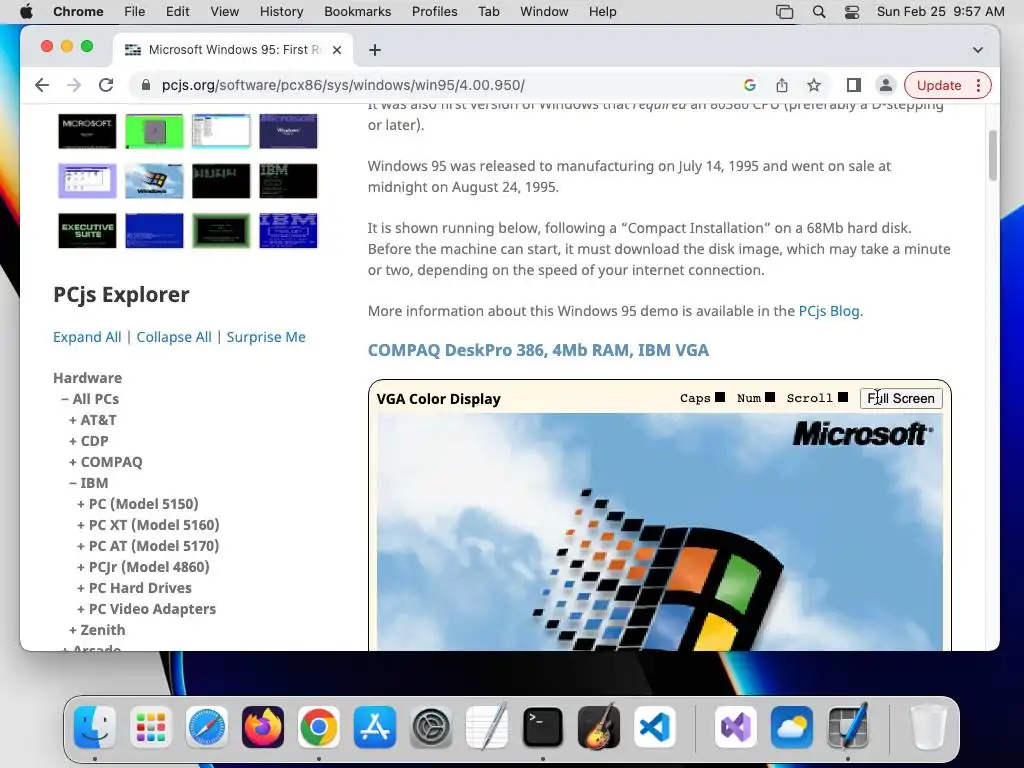This screenshot has height=768, width=1024.
Task: Click the Num indicator light
Action: coord(770,397)
